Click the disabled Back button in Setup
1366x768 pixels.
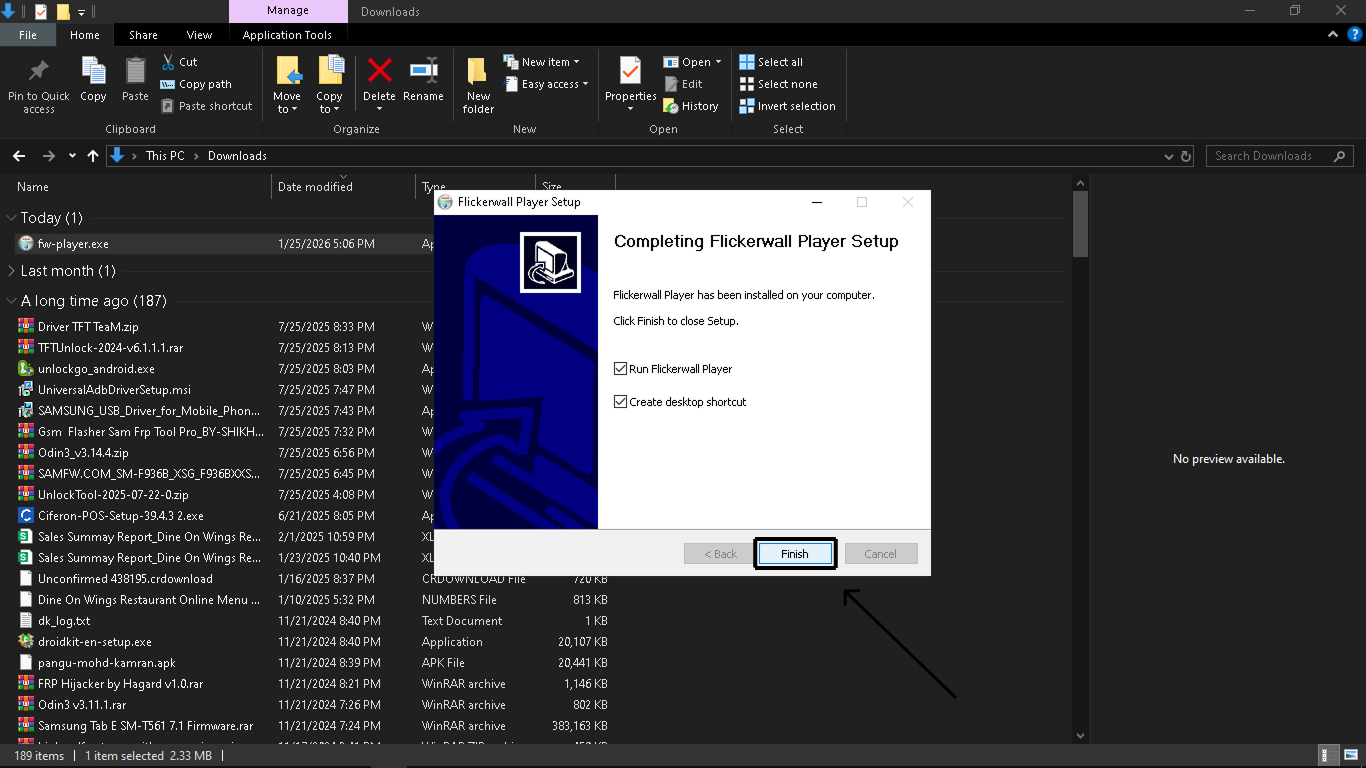tap(720, 554)
